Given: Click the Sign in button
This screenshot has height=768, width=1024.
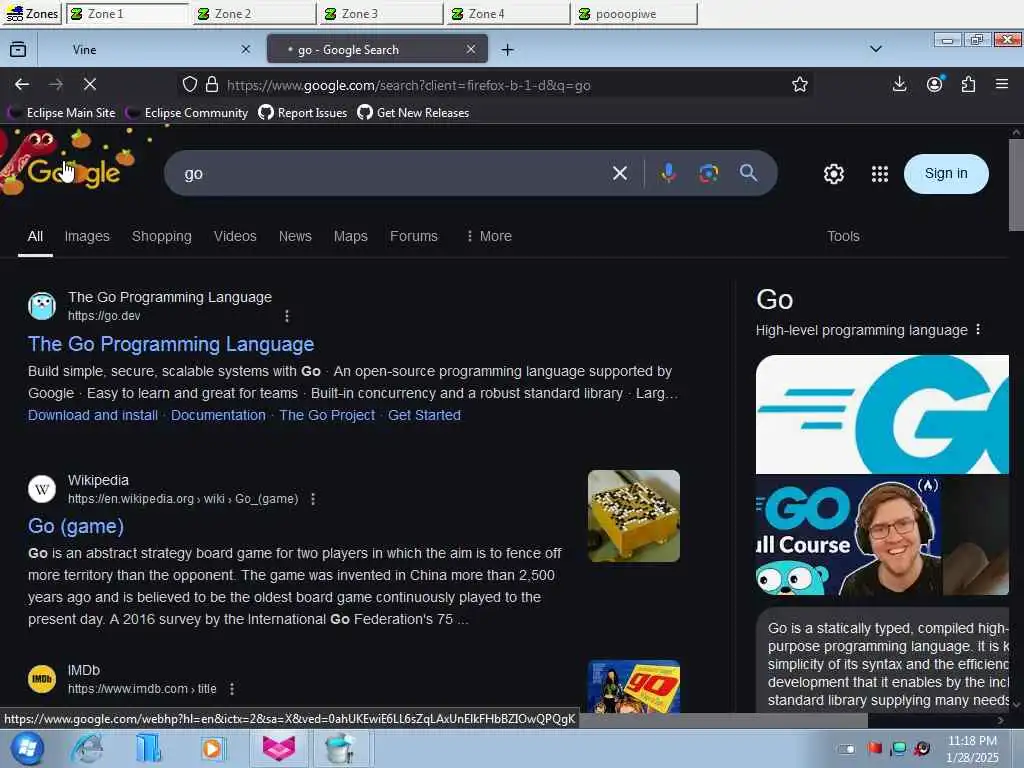Looking at the screenshot, I should tap(946, 174).
